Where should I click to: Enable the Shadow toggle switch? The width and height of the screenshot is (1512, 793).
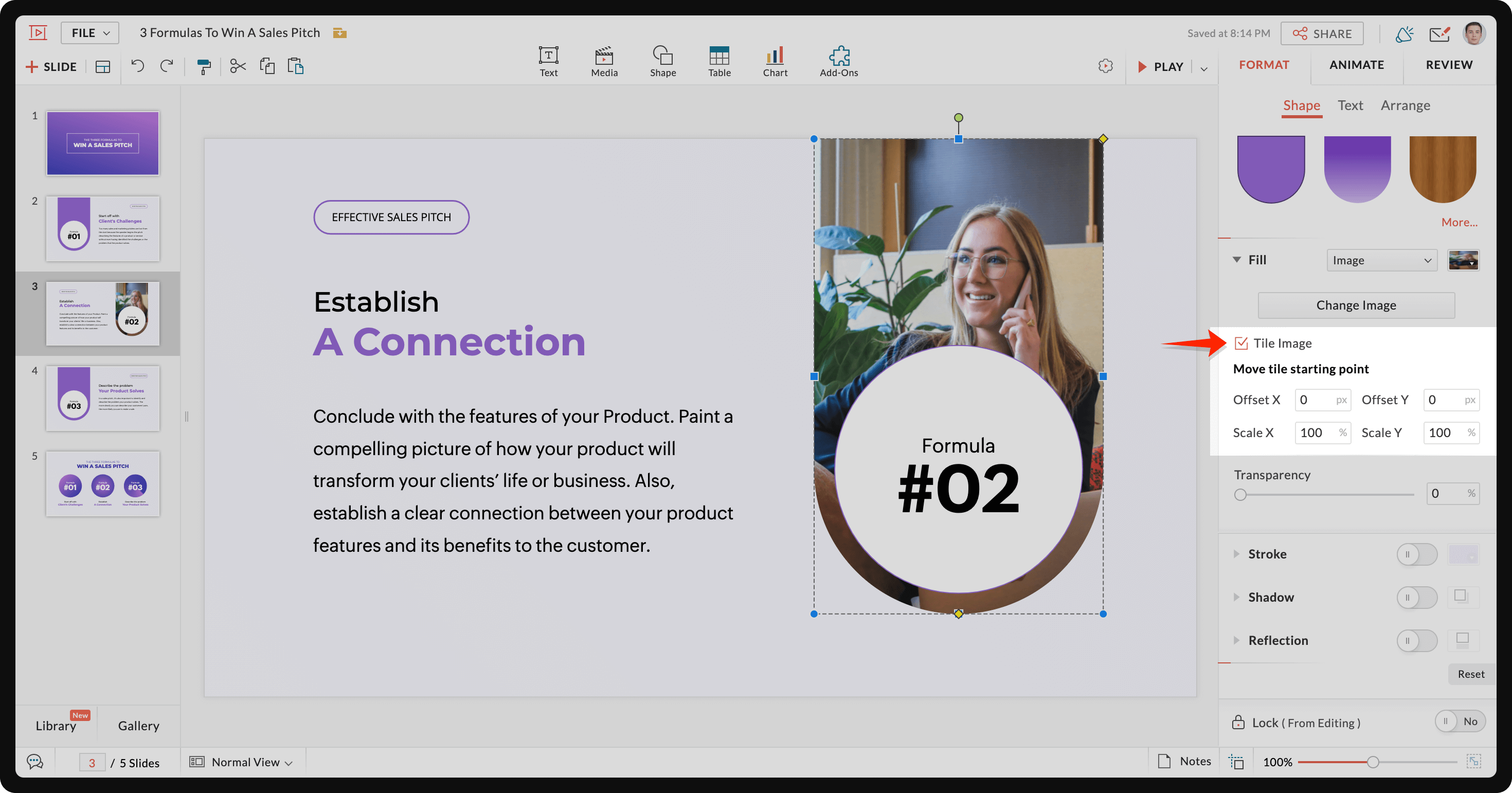1416,598
